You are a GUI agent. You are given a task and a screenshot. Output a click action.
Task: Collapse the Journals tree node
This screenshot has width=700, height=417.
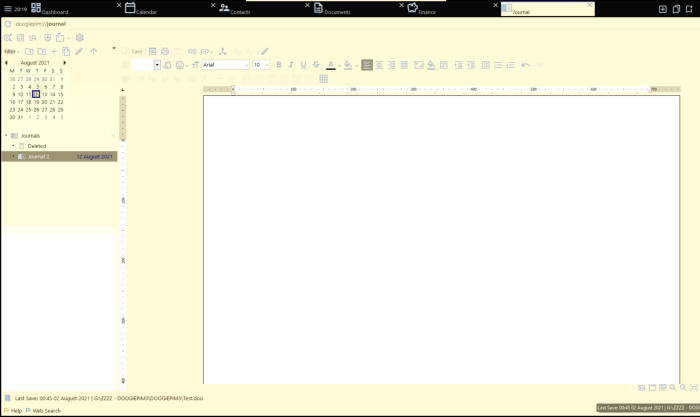pos(6,136)
